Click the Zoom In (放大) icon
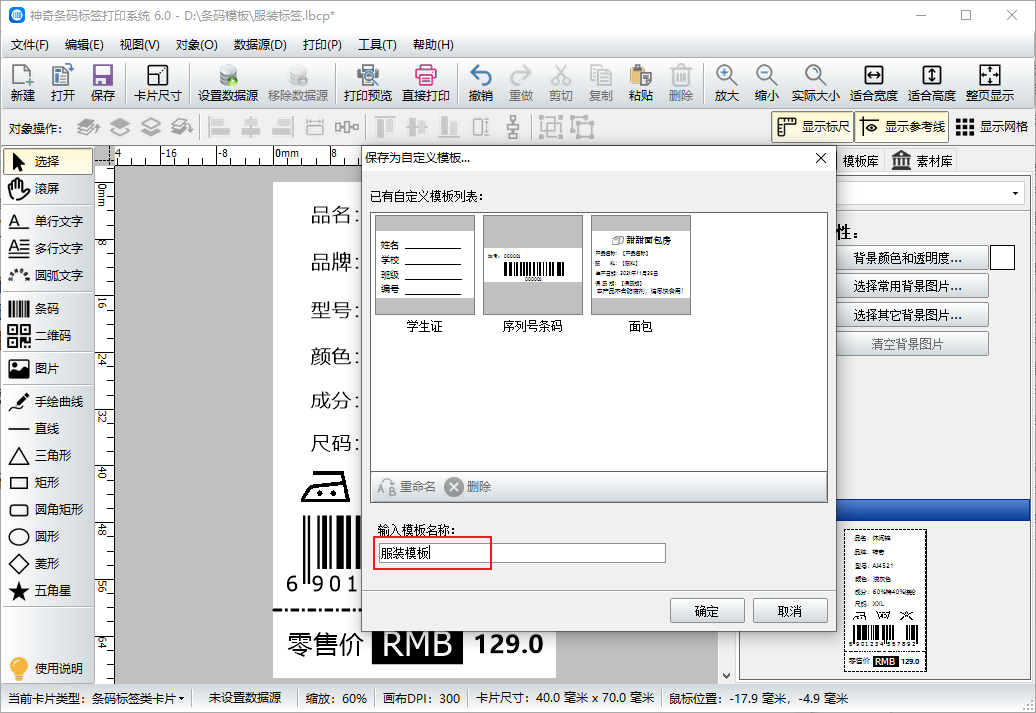The height and width of the screenshot is (713, 1036). (x=726, y=83)
